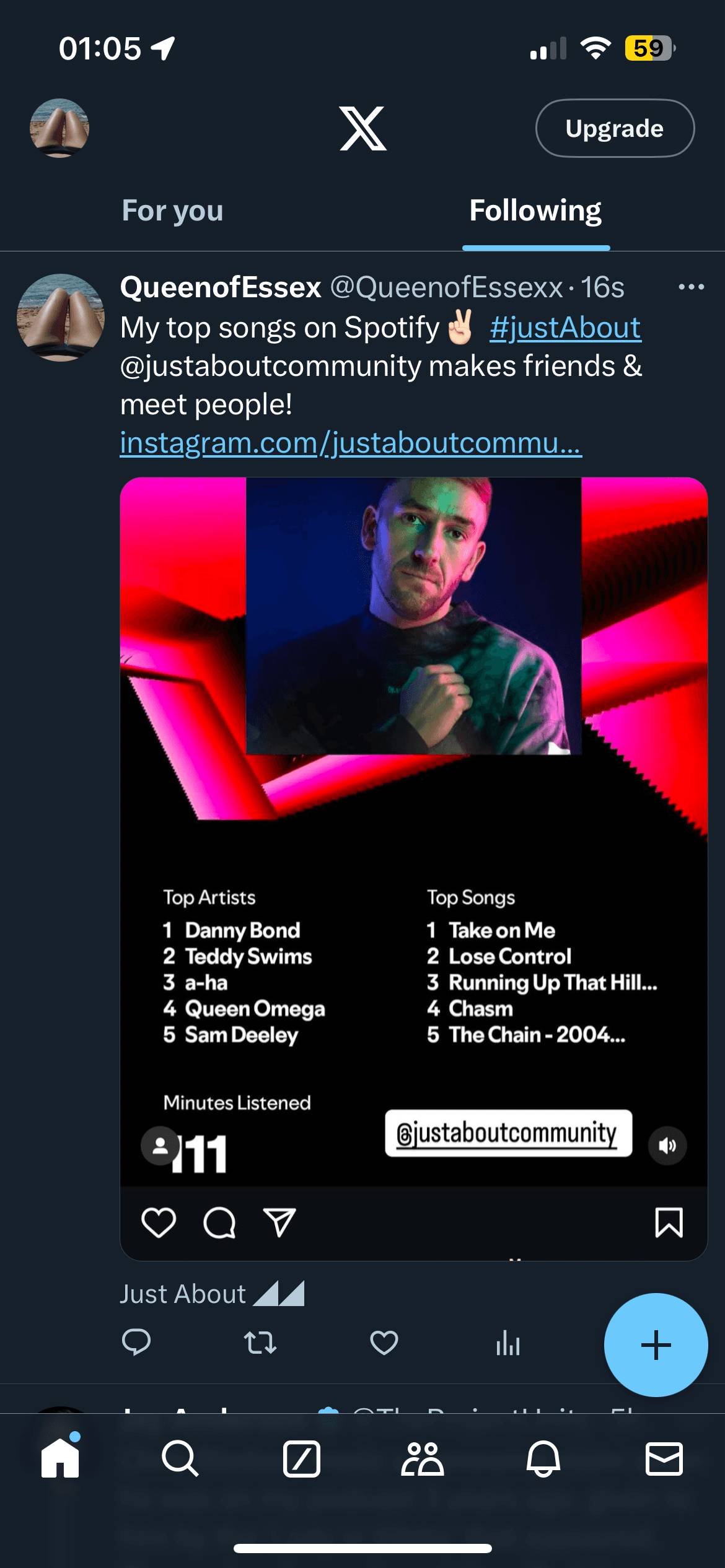View post analytics bar chart icon
Image resolution: width=725 pixels, height=1568 pixels.
coord(507,1342)
